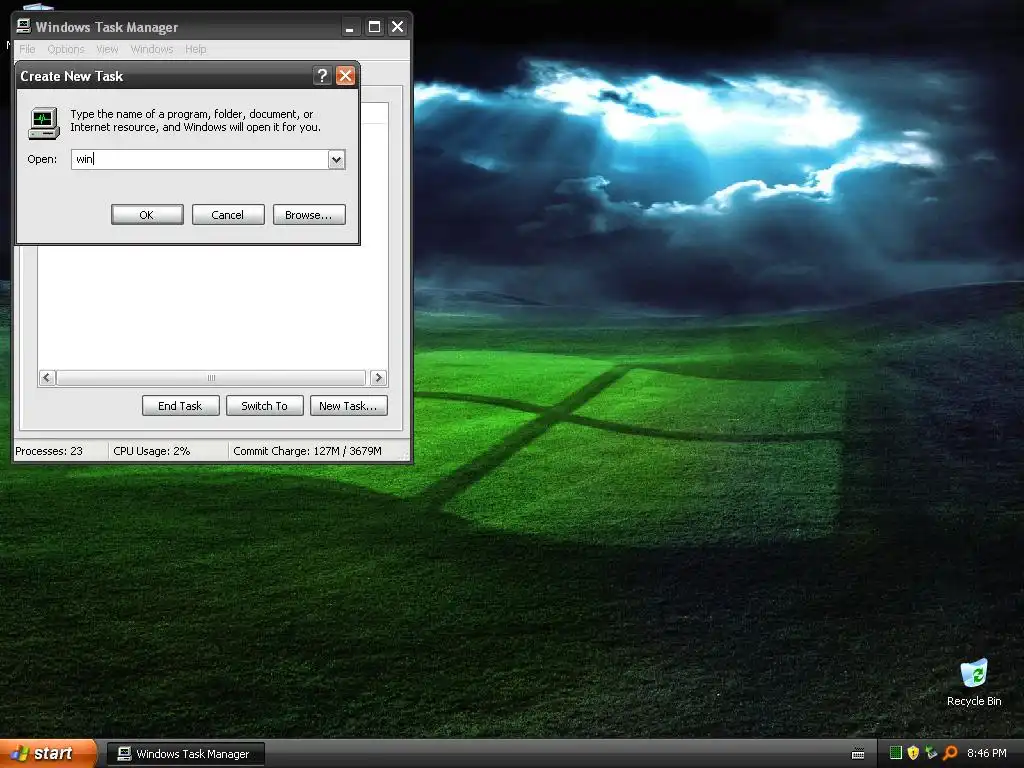Click the yellow security shield tray icon
Viewport: 1024px width, 768px height.
point(913,753)
